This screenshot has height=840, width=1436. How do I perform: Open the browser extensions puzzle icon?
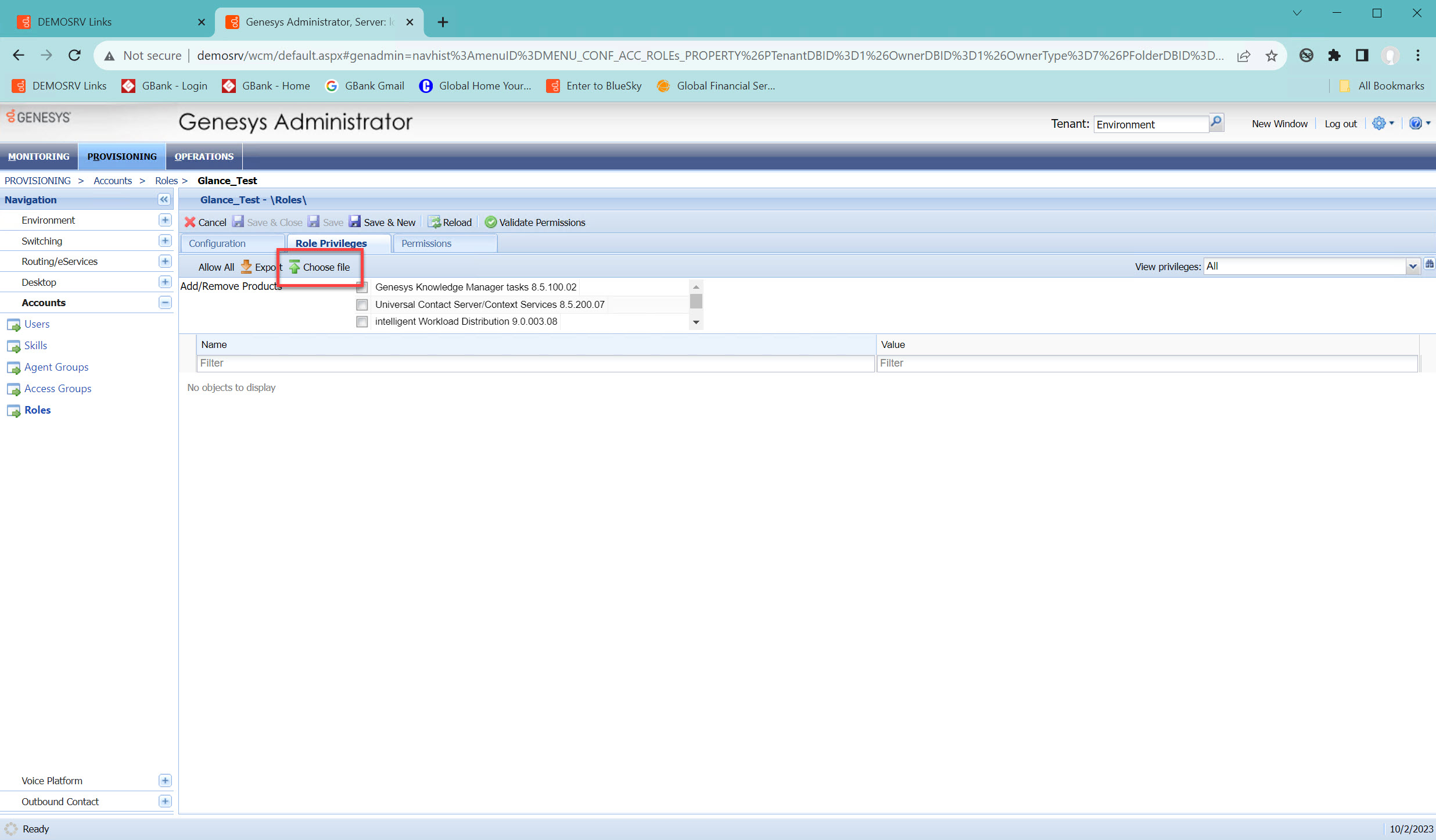[1334, 55]
